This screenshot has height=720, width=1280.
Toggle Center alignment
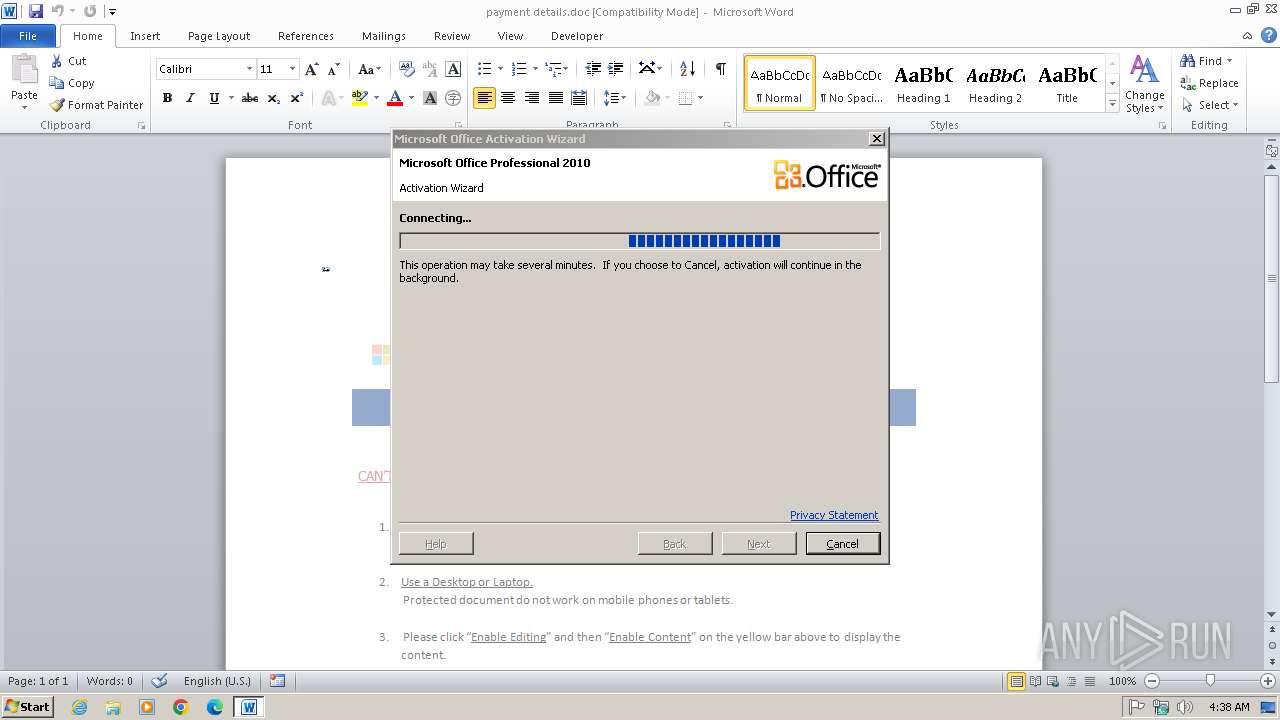[x=508, y=98]
